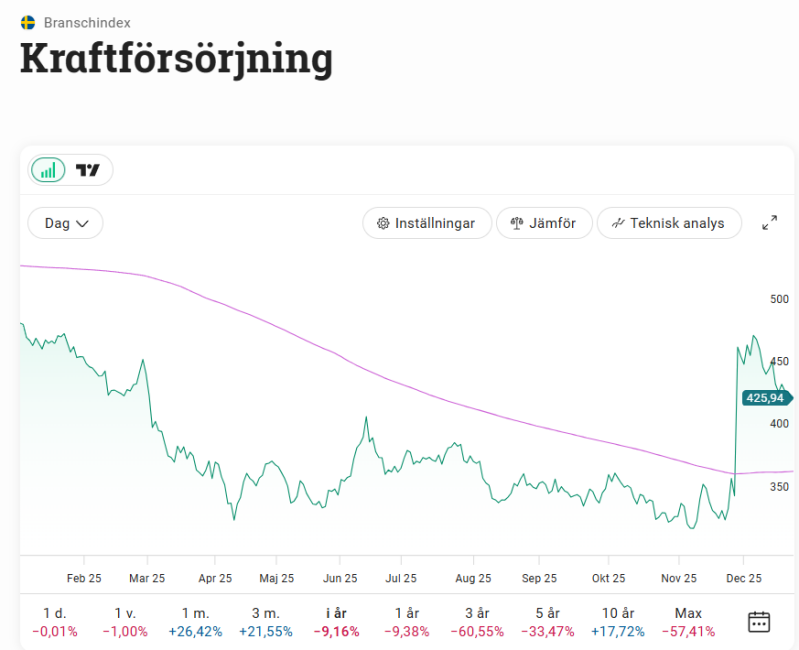Viewport: 799px width, 650px height.
Task: Switch chart to 5 år range
Action: pyautogui.click(x=548, y=621)
